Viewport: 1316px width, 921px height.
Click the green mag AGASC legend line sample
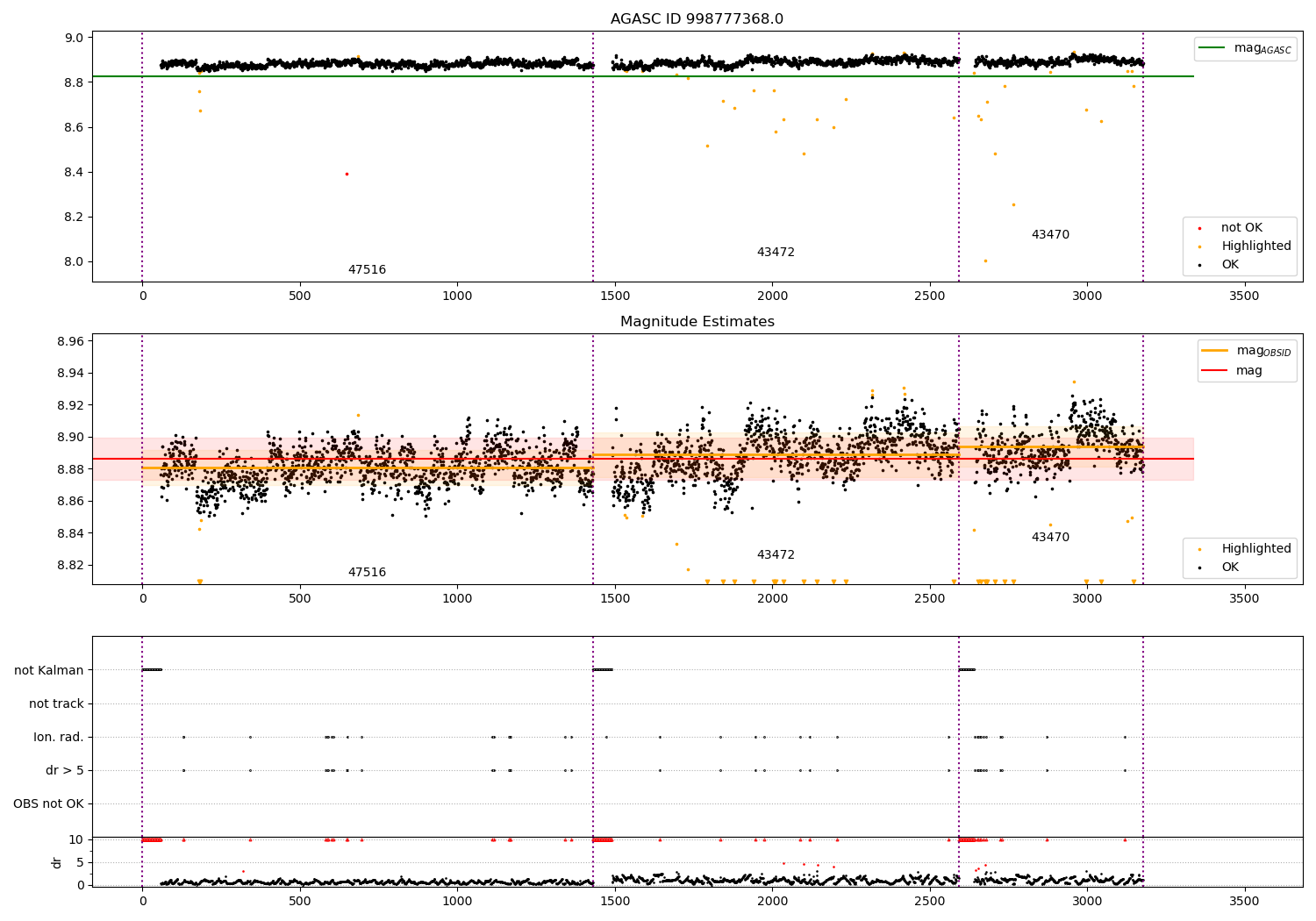click(1212, 47)
